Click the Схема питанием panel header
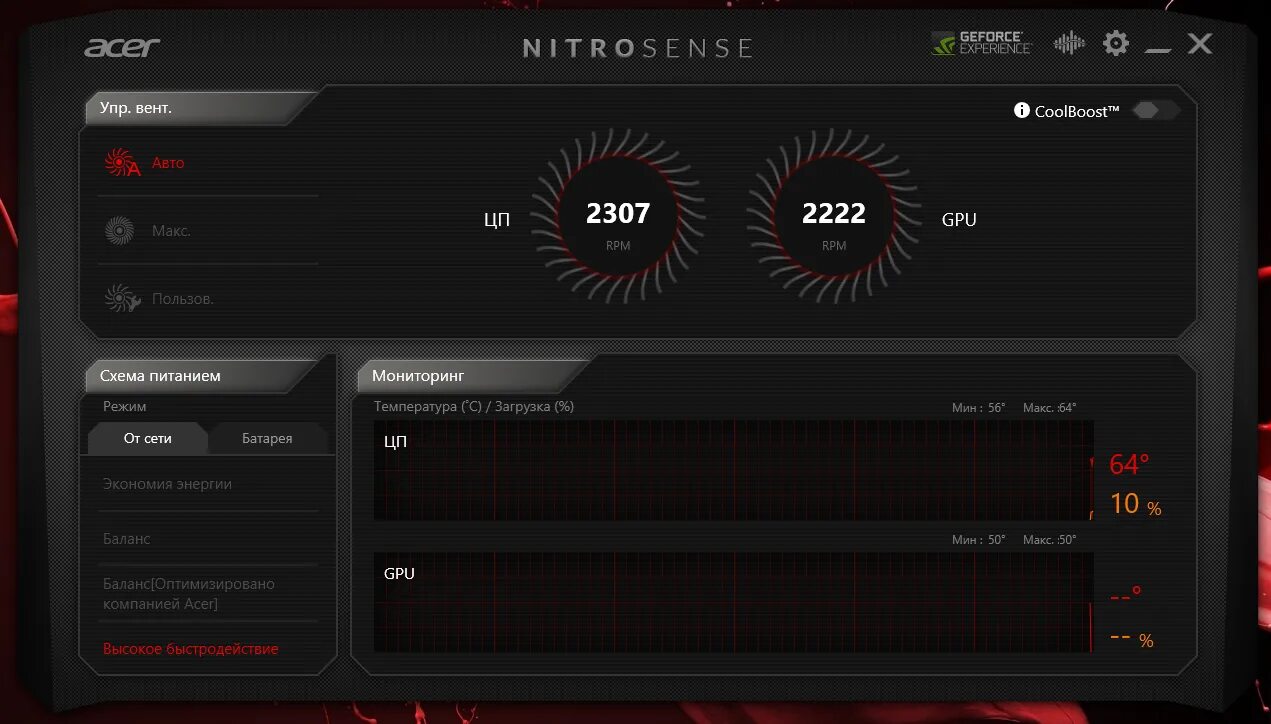Image resolution: width=1271 pixels, height=724 pixels. pyautogui.click(x=200, y=376)
